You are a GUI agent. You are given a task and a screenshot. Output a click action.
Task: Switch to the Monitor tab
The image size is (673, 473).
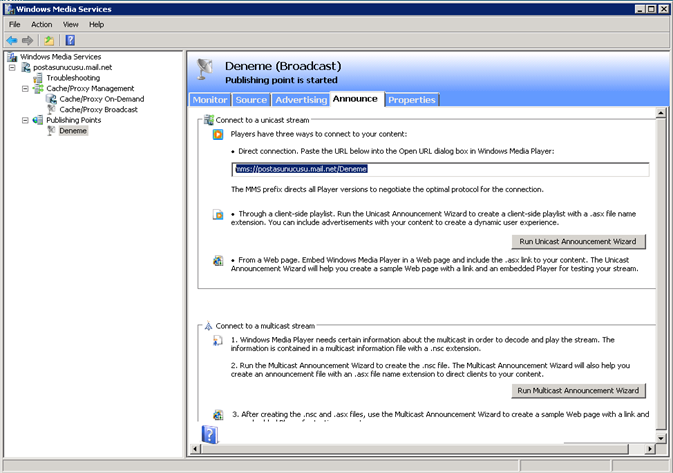(210, 100)
